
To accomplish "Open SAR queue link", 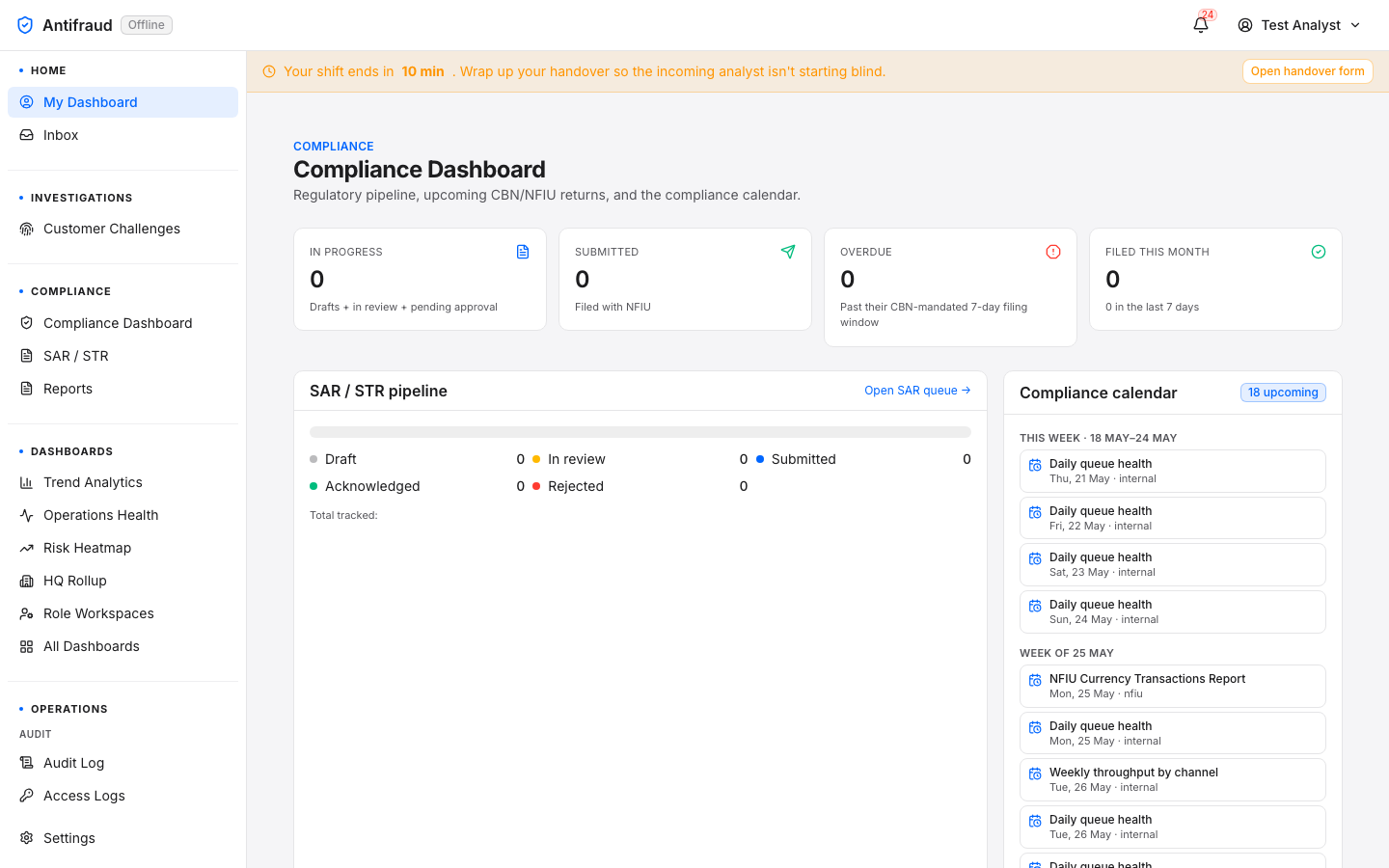I will coord(917,391).
